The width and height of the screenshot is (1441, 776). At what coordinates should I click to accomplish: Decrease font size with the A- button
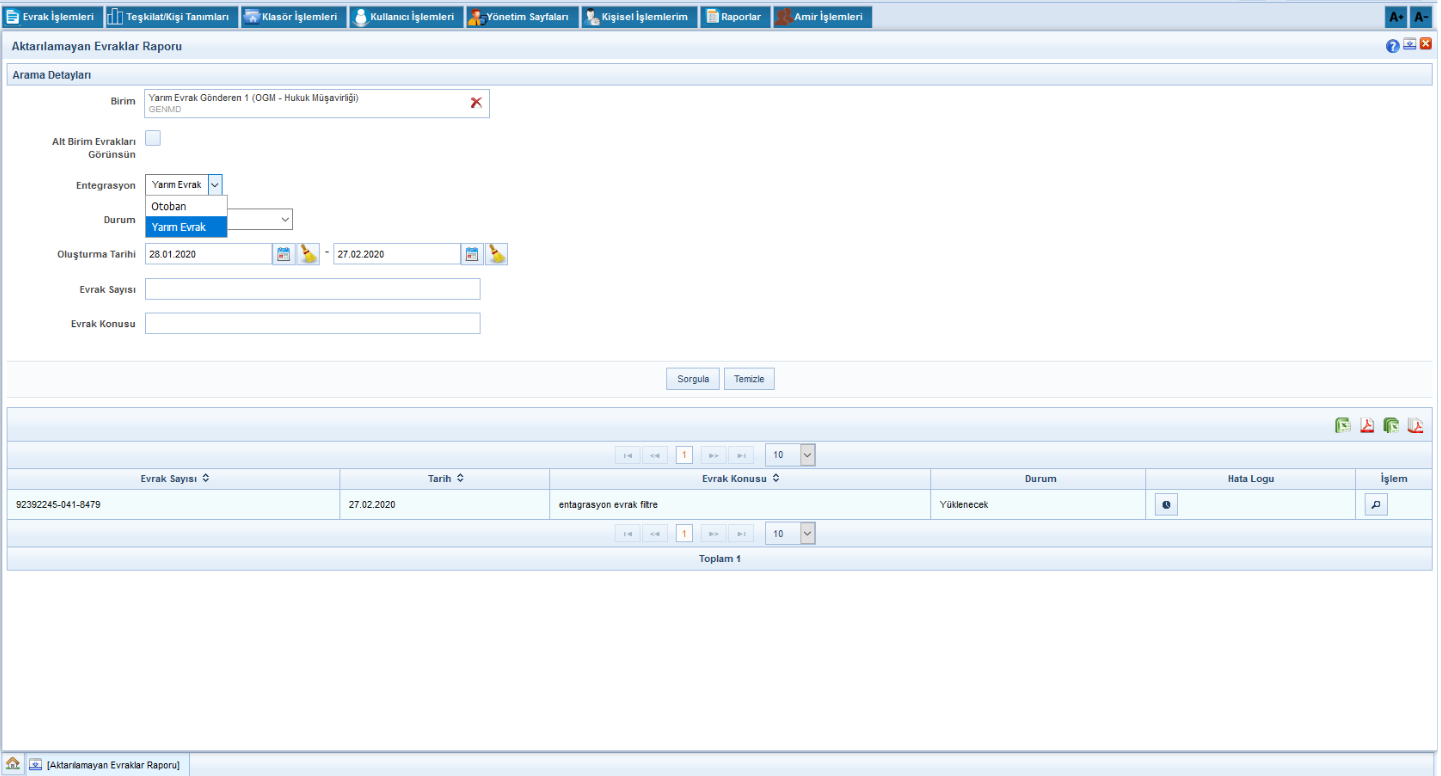click(1421, 17)
